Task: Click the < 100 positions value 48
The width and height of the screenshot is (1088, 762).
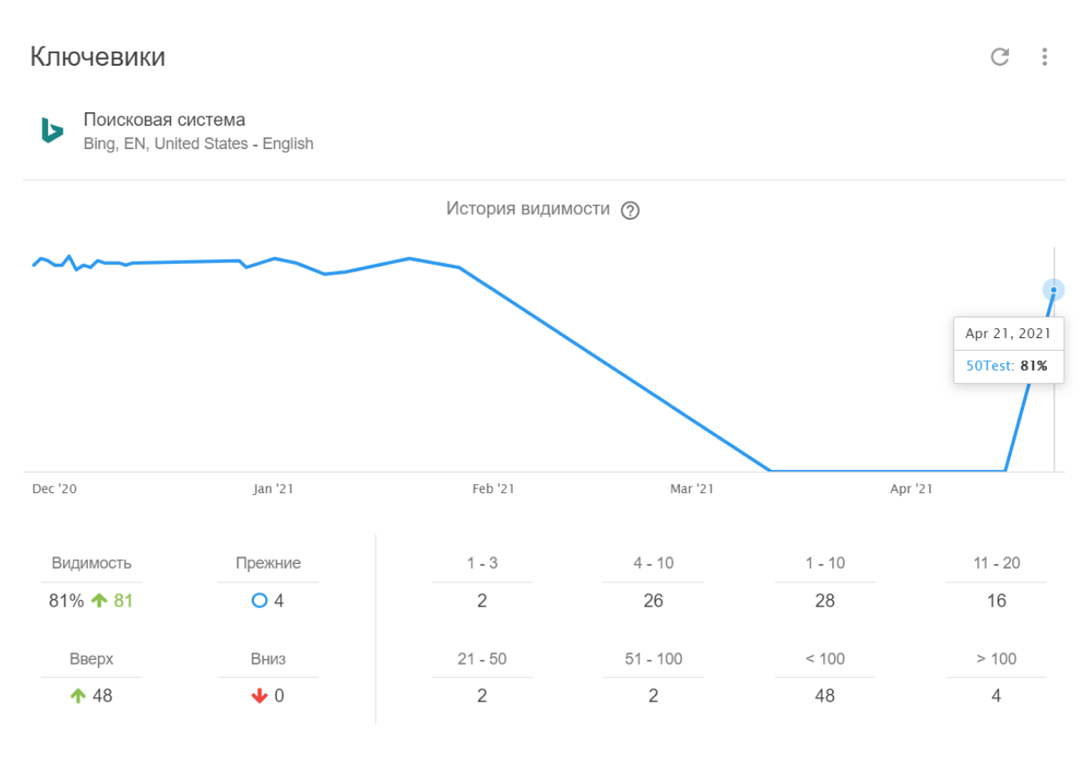Action: click(x=824, y=696)
